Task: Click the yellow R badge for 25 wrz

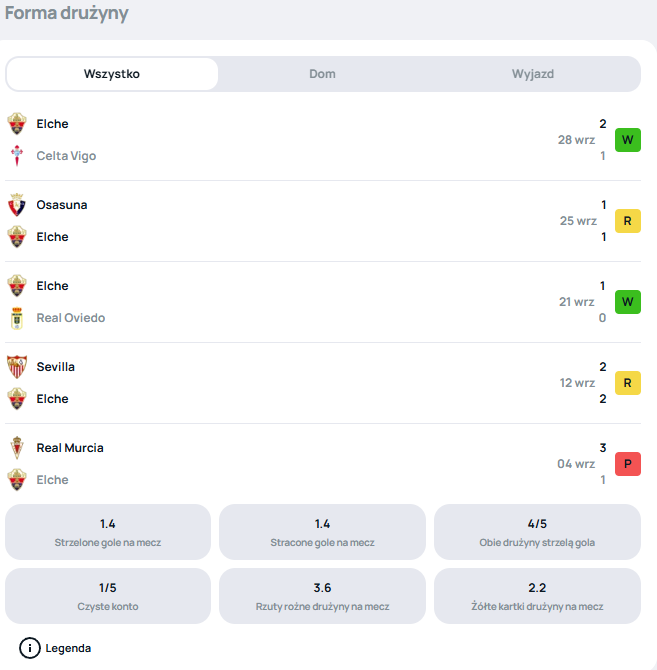Action: (x=627, y=221)
